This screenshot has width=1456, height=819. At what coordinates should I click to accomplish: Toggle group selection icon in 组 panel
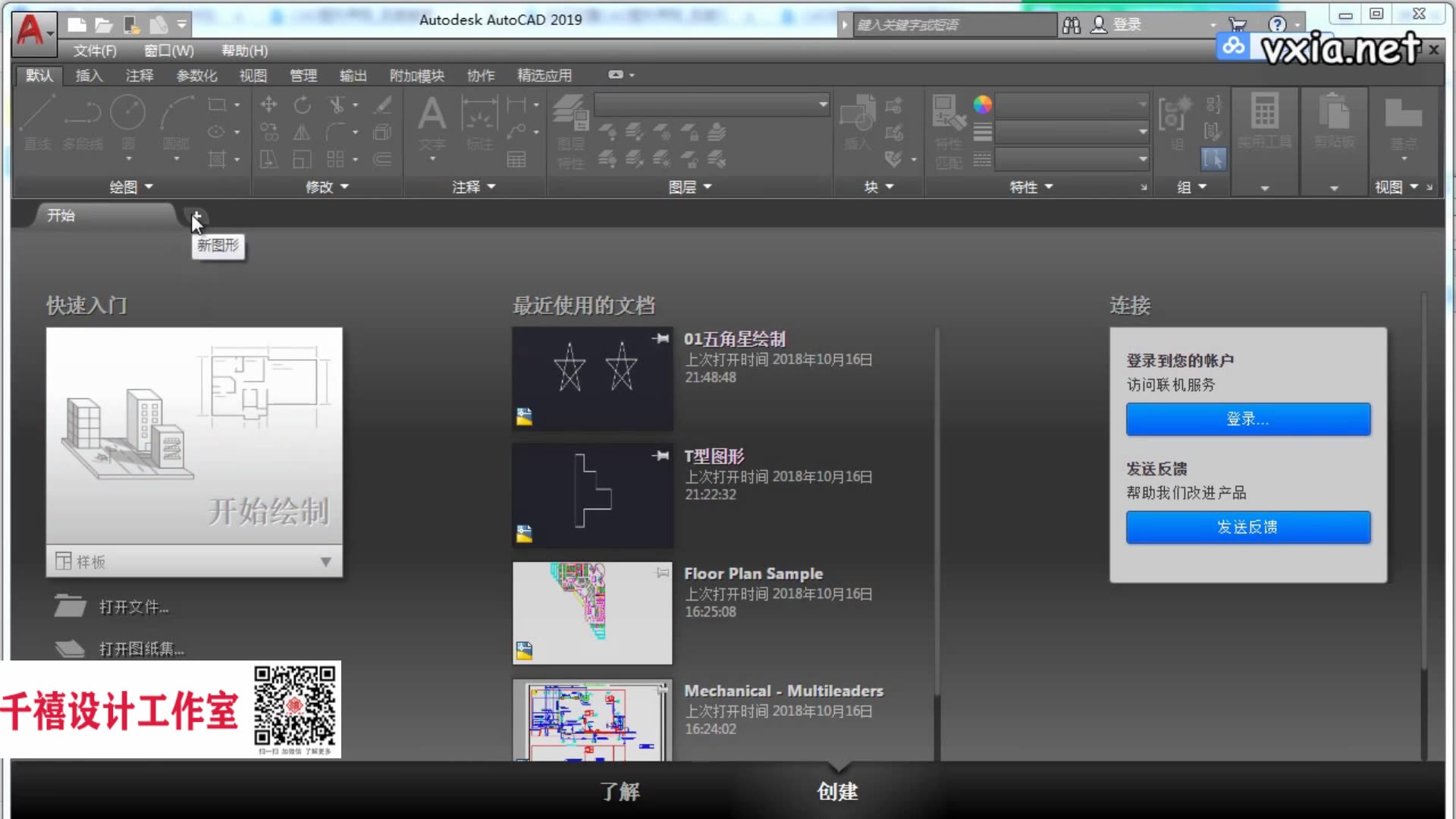point(1213,159)
